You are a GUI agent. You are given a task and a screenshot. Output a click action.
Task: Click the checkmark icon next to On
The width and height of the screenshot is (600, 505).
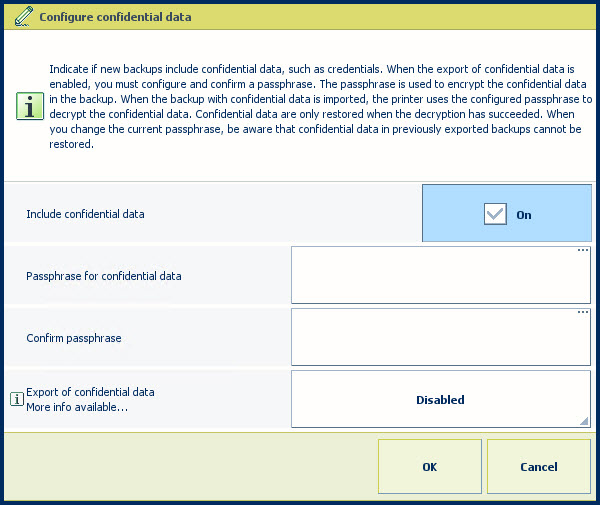point(495,214)
